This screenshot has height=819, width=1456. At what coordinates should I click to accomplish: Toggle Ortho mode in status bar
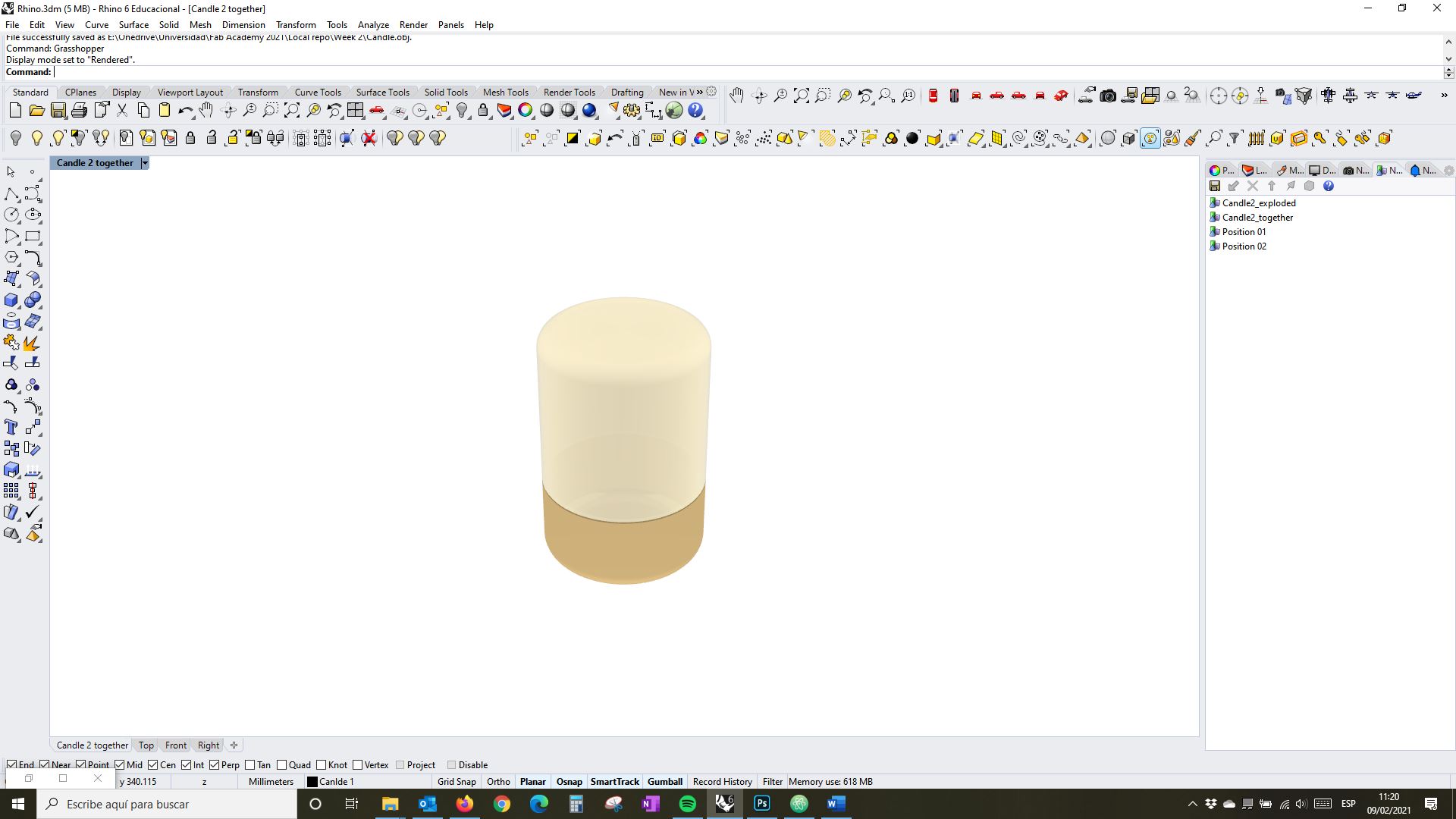[x=498, y=781]
